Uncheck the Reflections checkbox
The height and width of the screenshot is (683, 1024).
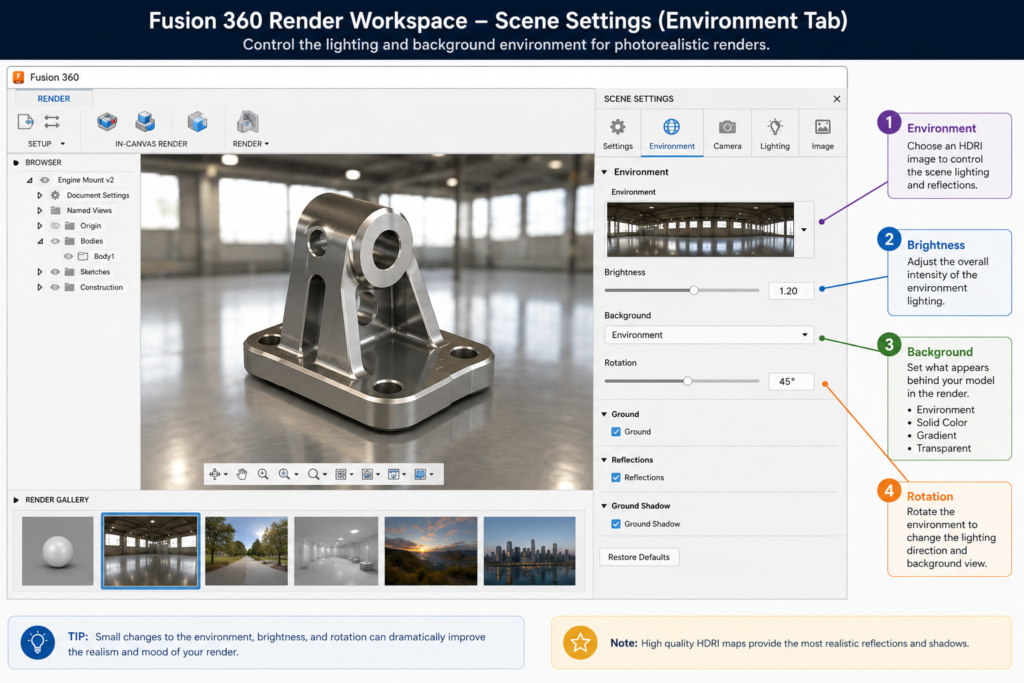pos(616,477)
